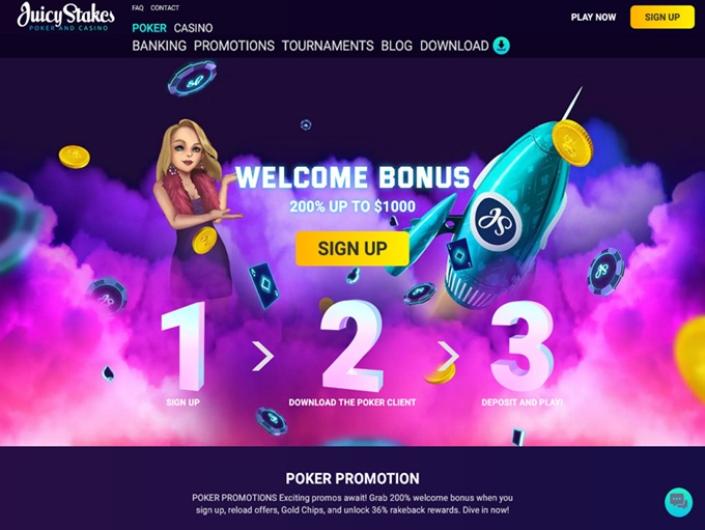This screenshot has width=705, height=530.
Task: Click the large number 1 step
Action: [x=185, y=346]
